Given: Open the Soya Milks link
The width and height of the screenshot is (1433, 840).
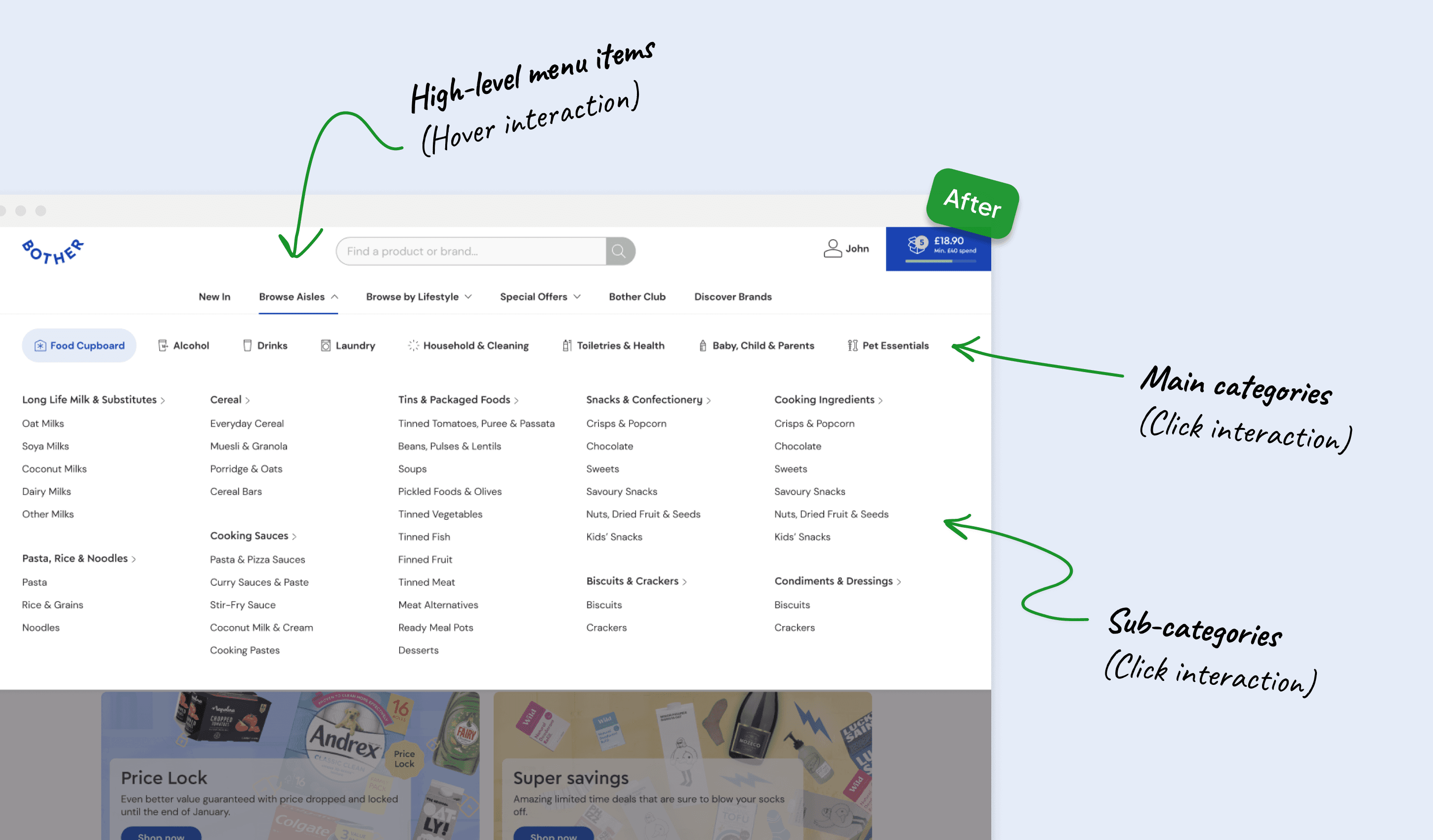Looking at the screenshot, I should (45, 447).
